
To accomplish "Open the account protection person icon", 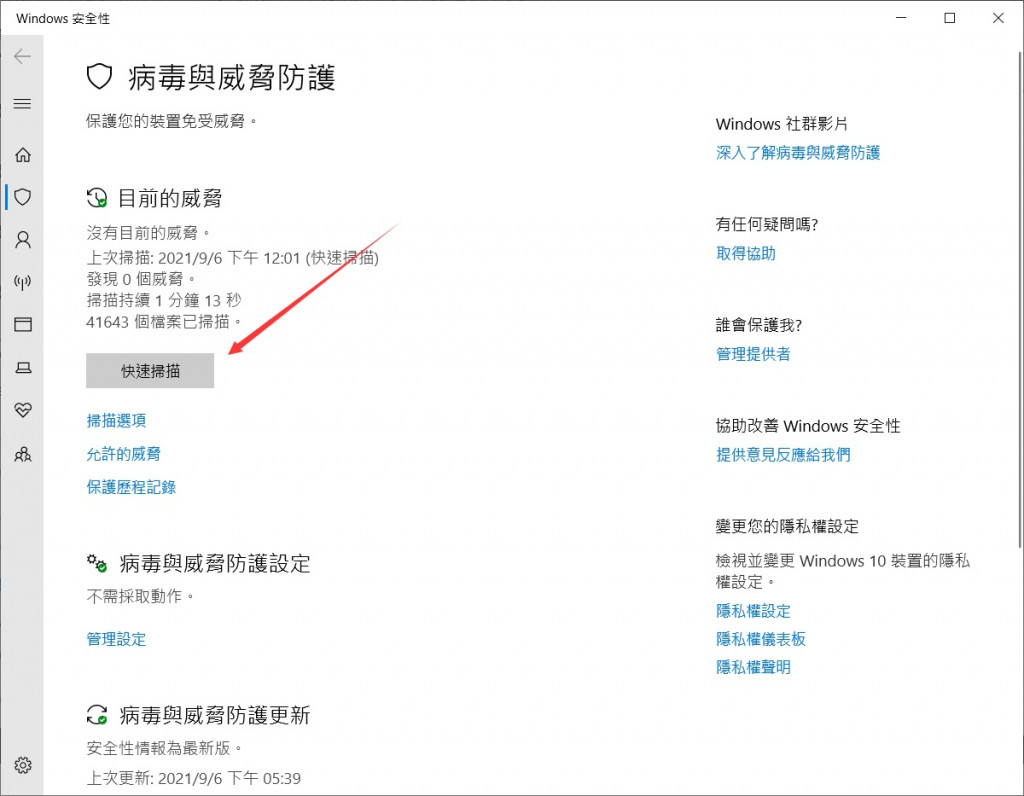I will click(23, 240).
